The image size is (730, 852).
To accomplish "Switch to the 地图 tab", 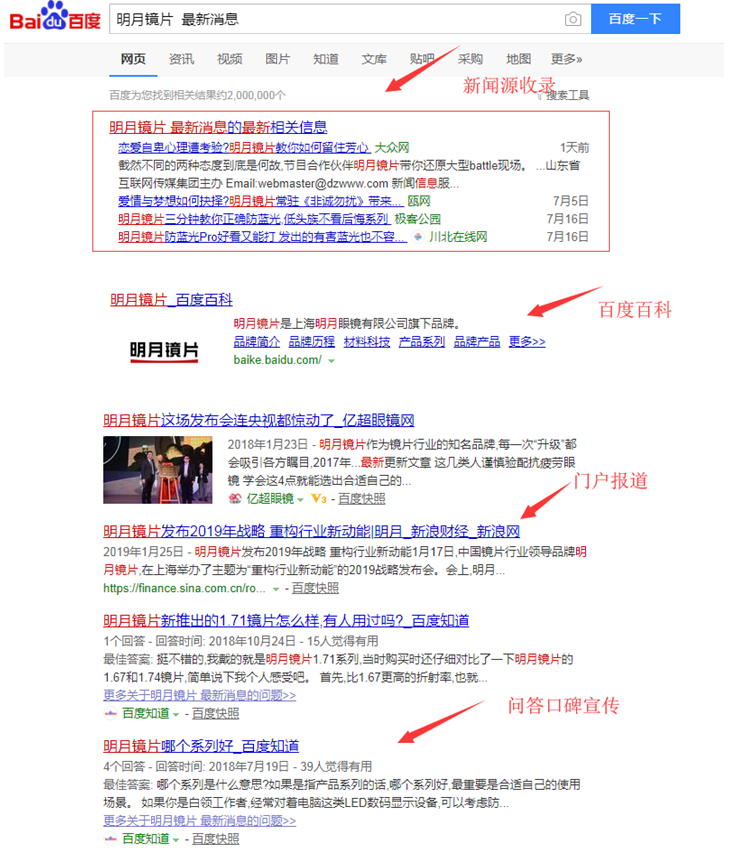I will (518, 59).
